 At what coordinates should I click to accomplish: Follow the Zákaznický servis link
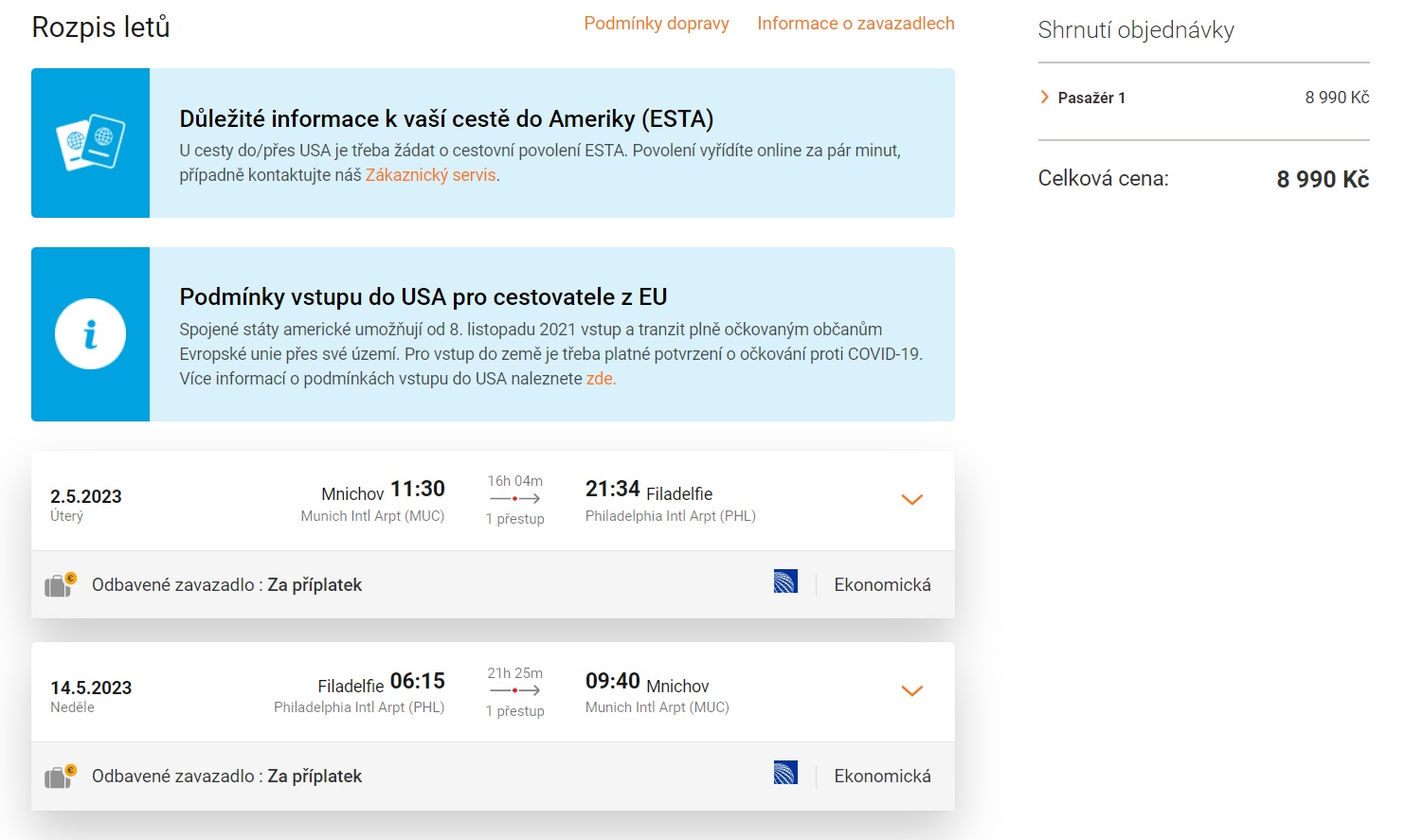(x=431, y=175)
